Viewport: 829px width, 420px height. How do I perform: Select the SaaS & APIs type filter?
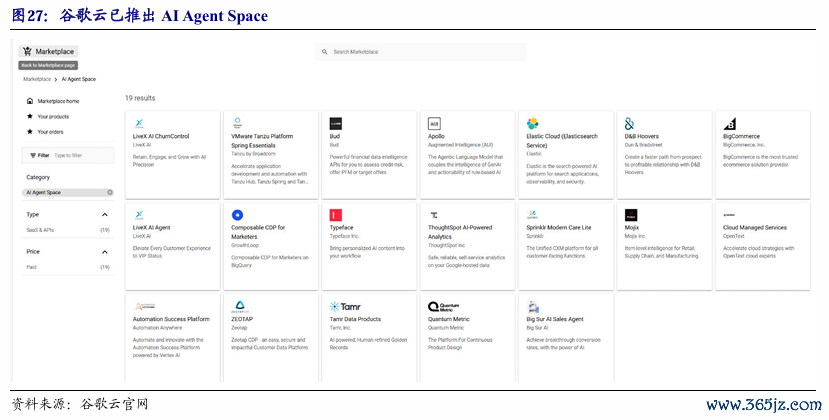(40, 230)
